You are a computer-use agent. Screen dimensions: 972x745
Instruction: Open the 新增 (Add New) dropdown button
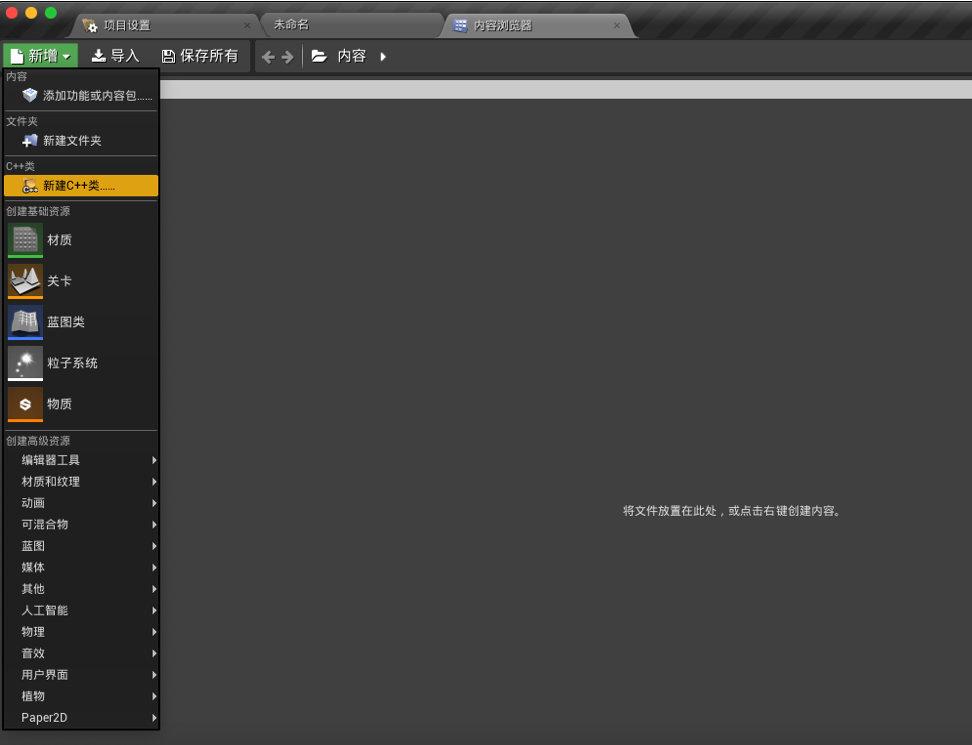point(40,56)
